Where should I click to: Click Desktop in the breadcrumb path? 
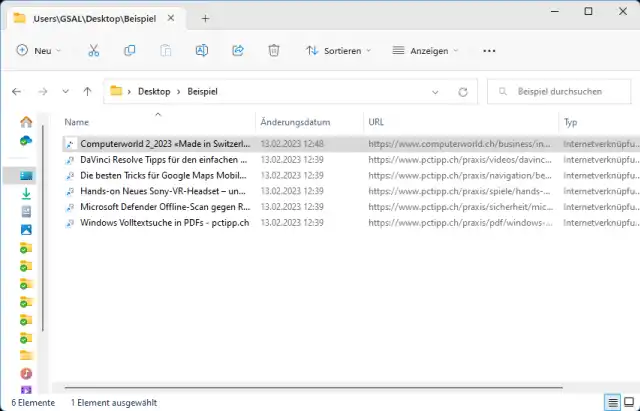coord(153,92)
